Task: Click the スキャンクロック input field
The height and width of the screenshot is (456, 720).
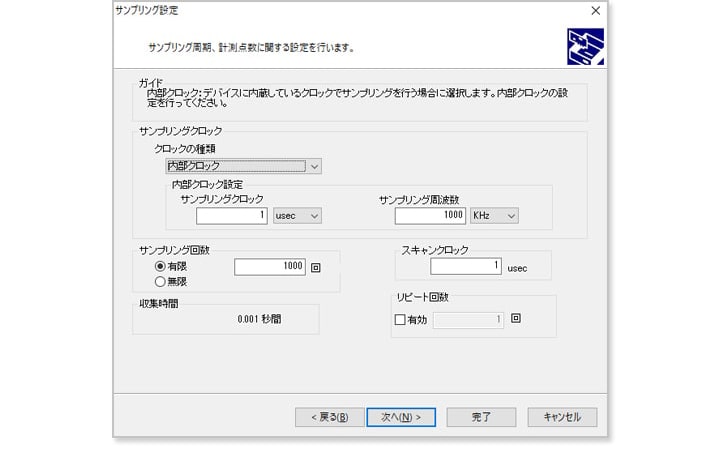Action: click(x=466, y=267)
